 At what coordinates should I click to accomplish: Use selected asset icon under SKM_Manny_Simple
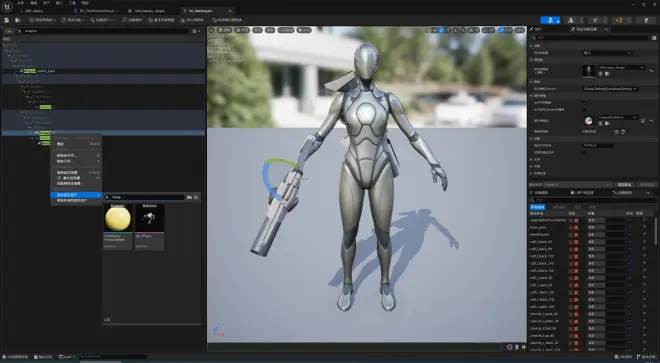pos(601,74)
